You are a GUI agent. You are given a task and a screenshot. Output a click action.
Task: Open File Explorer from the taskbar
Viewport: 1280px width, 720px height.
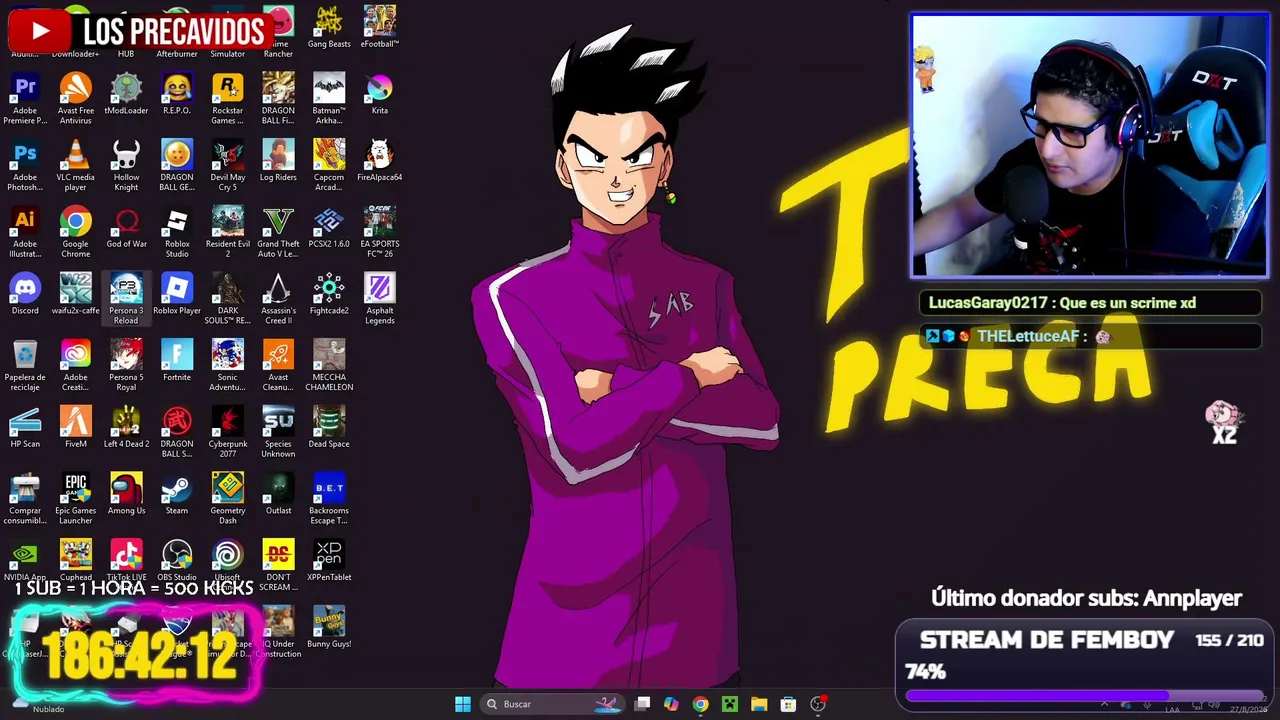[759, 704]
